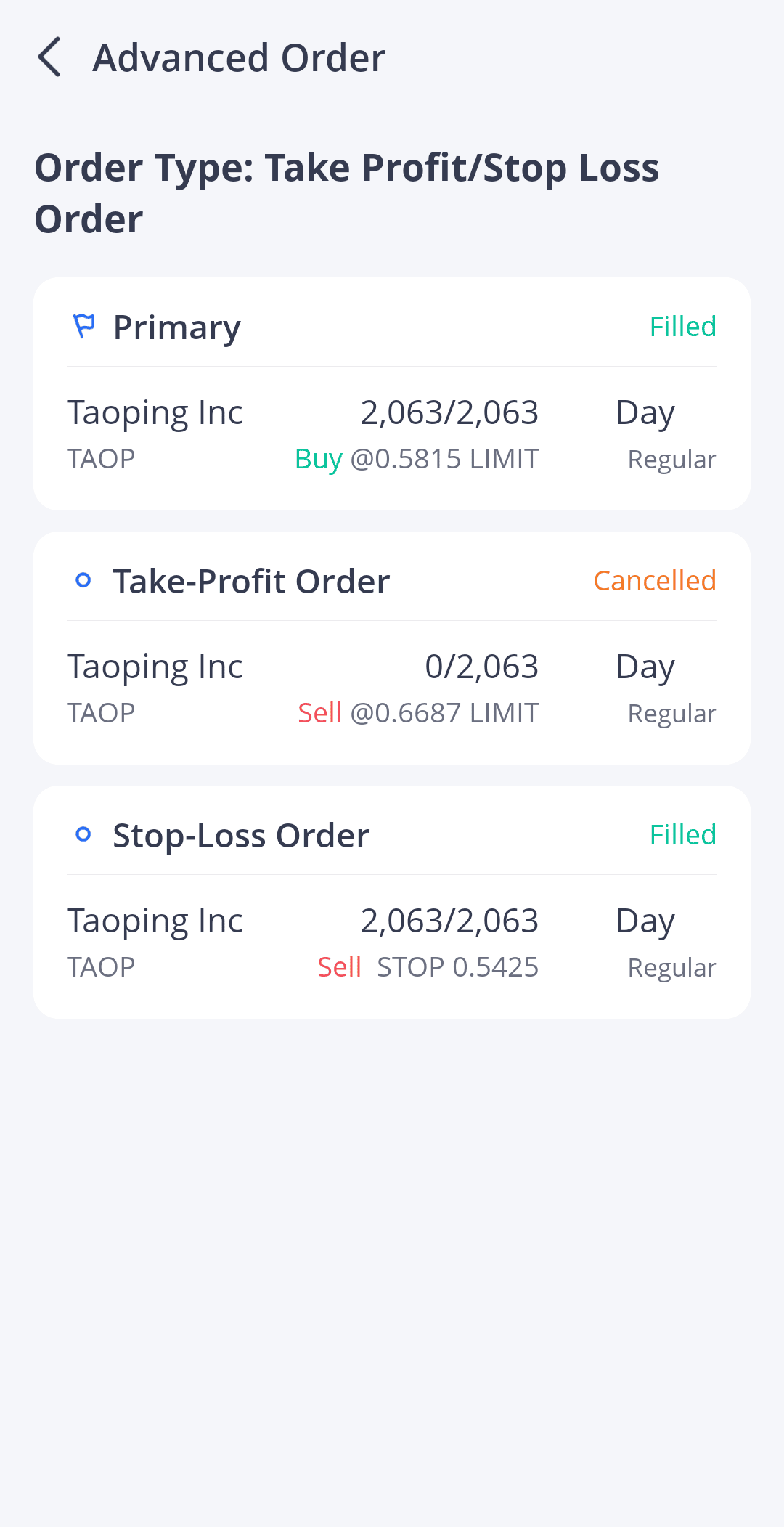Select the Stop-Loss Order title
The width and height of the screenshot is (784, 1527).
241,836
